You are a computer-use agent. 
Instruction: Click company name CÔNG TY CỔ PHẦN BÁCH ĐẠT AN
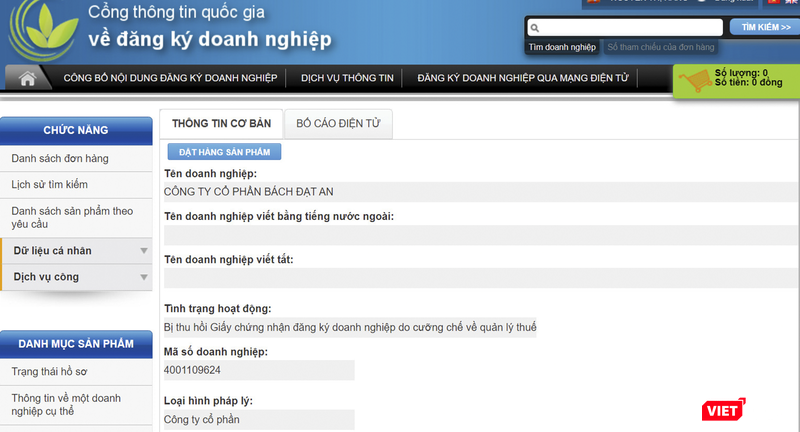tap(248, 192)
